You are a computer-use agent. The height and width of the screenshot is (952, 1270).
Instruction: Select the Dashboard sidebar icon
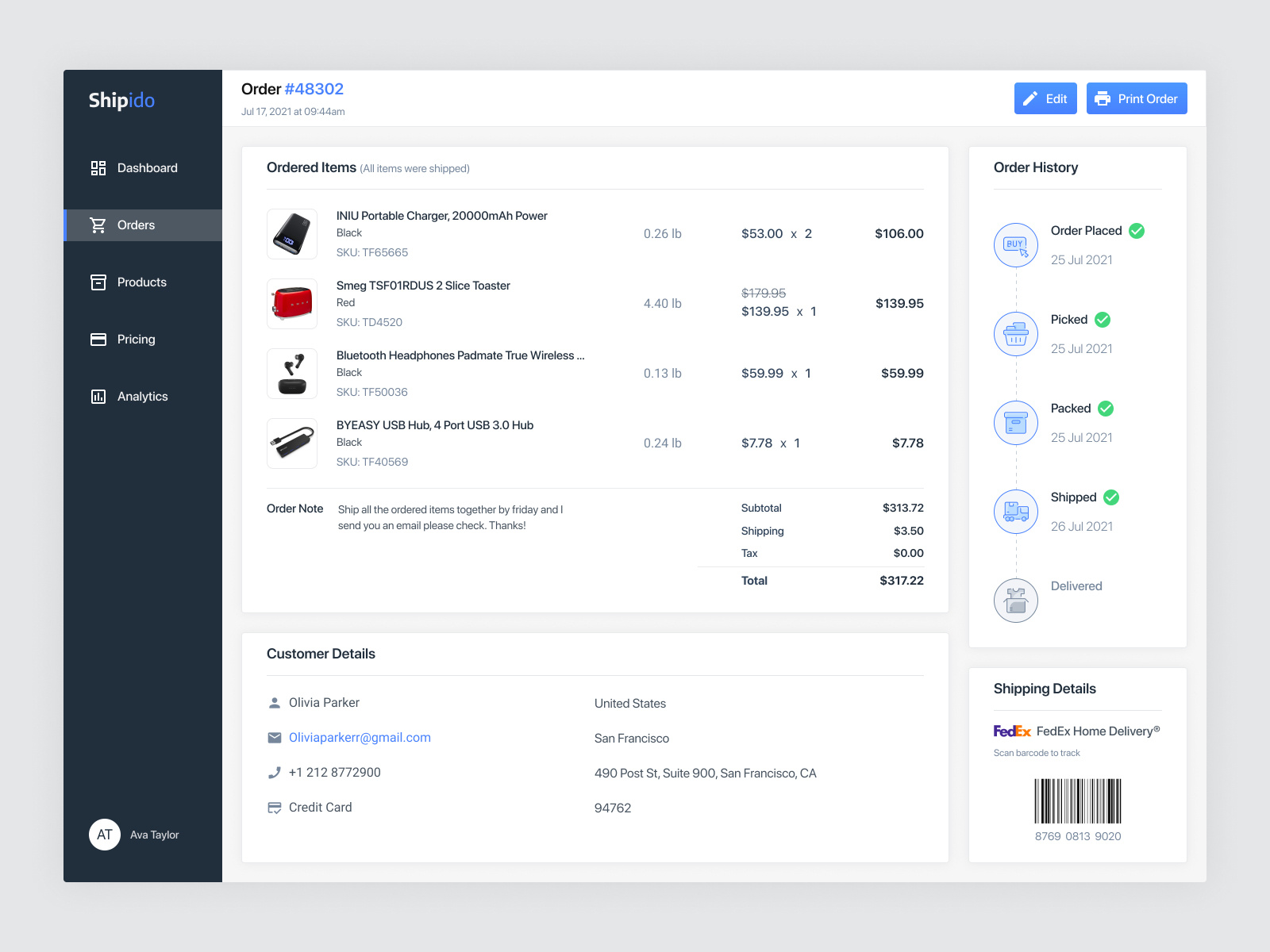click(x=98, y=167)
